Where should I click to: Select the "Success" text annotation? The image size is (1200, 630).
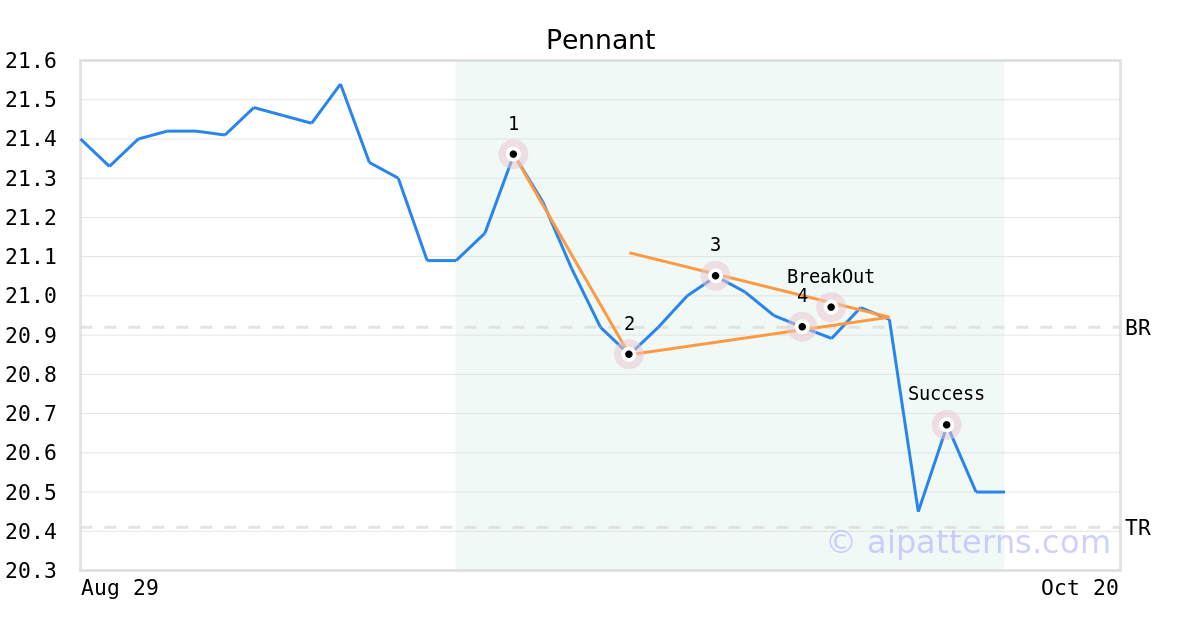946,394
